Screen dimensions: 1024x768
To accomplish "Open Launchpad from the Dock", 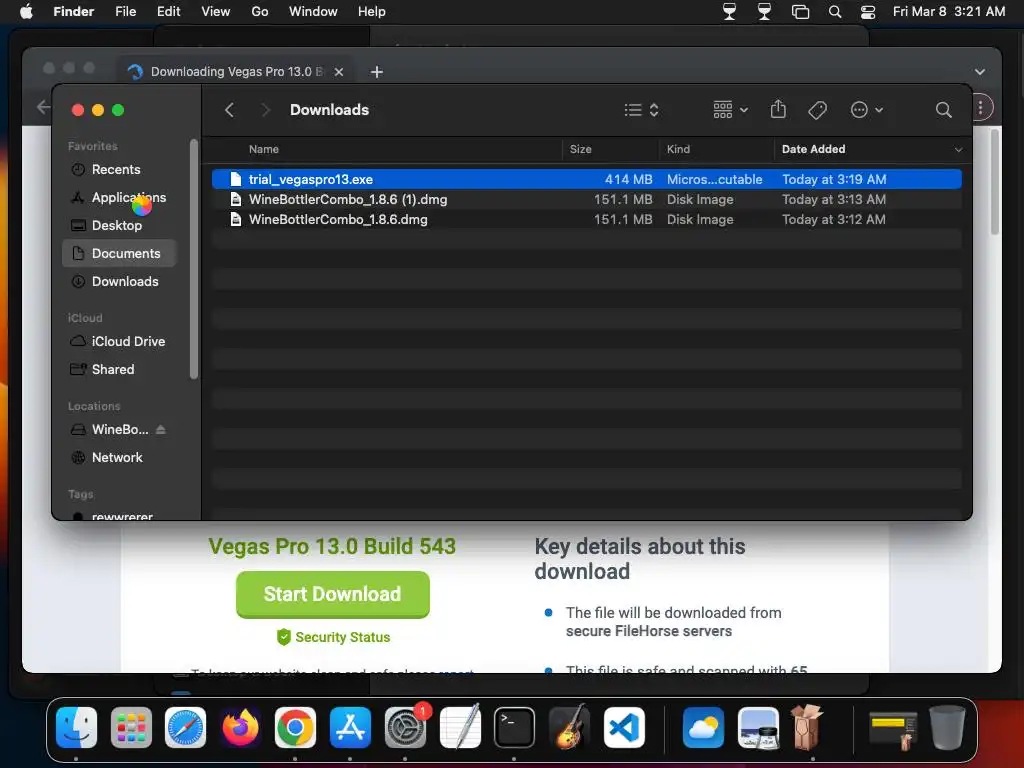I will (x=131, y=728).
